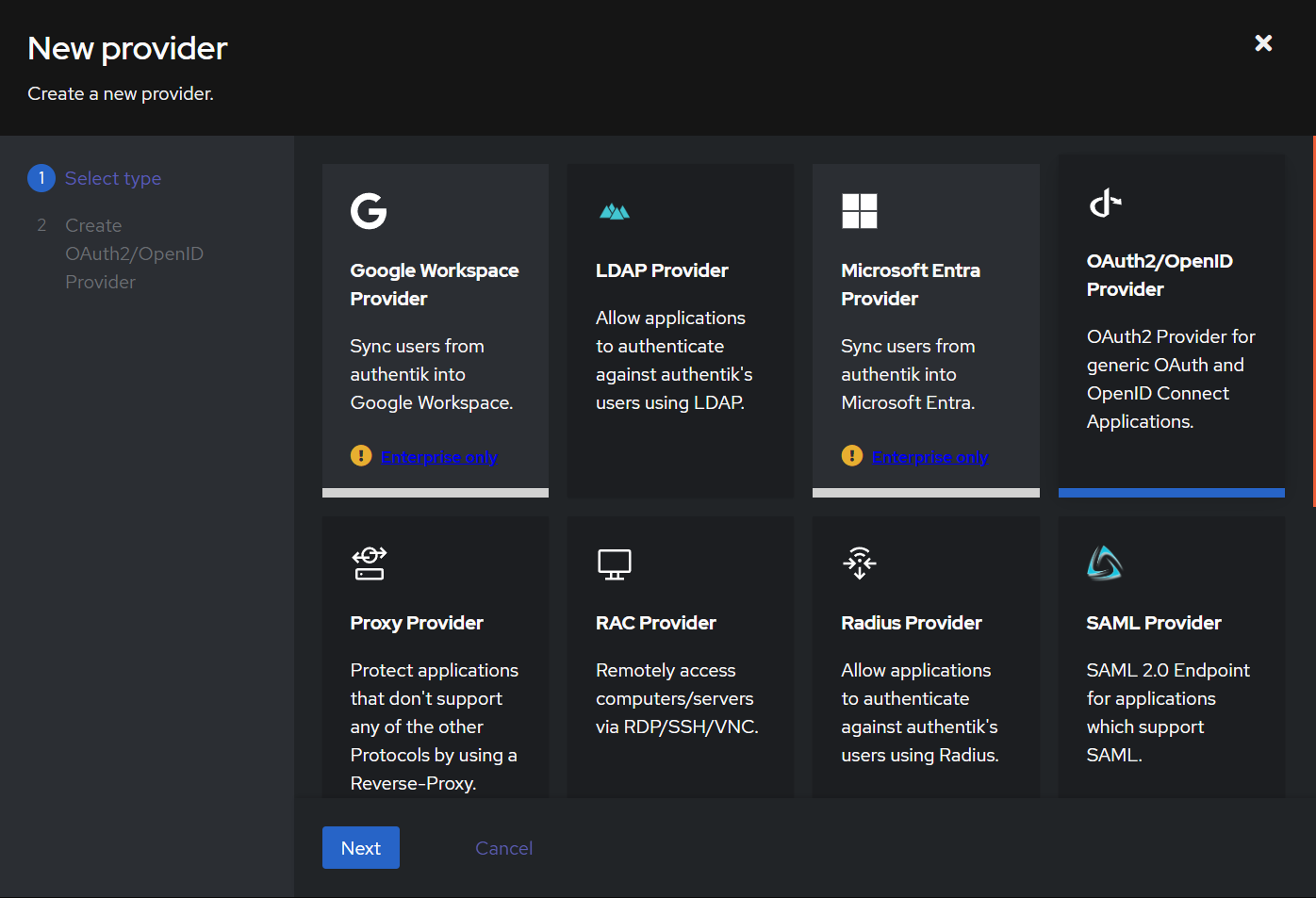Image resolution: width=1316 pixels, height=898 pixels.
Task: Click the Proxy Provider icon
Action: click(369, 563)
